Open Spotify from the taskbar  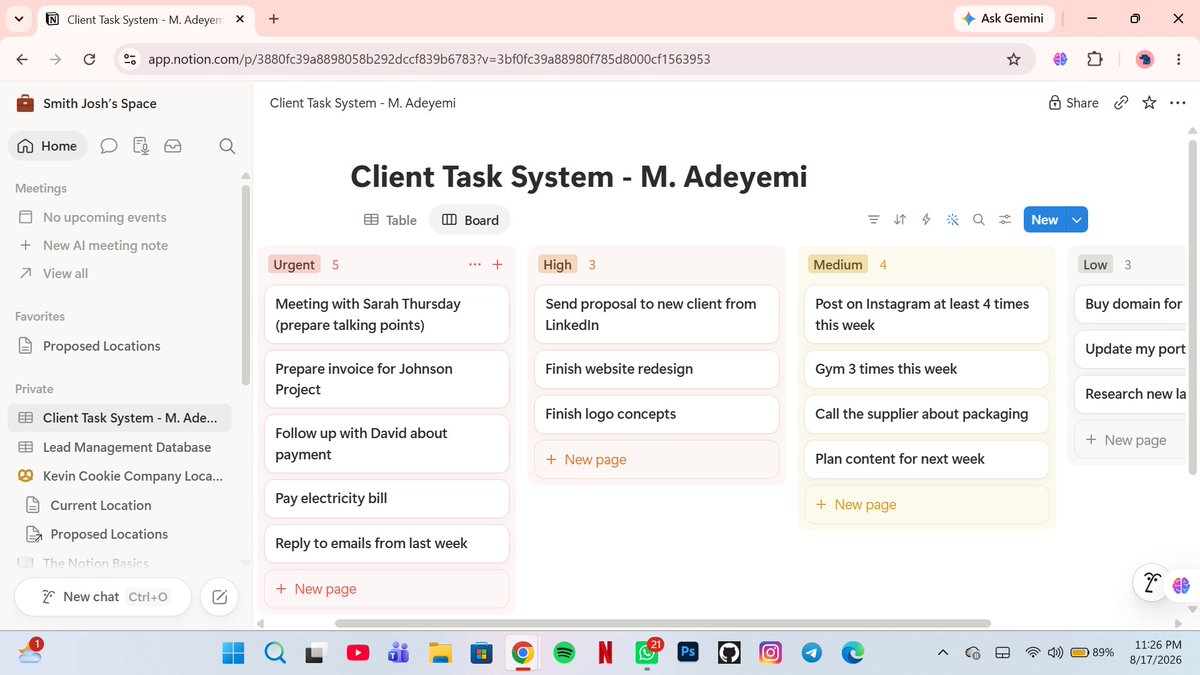pos(564,653)
